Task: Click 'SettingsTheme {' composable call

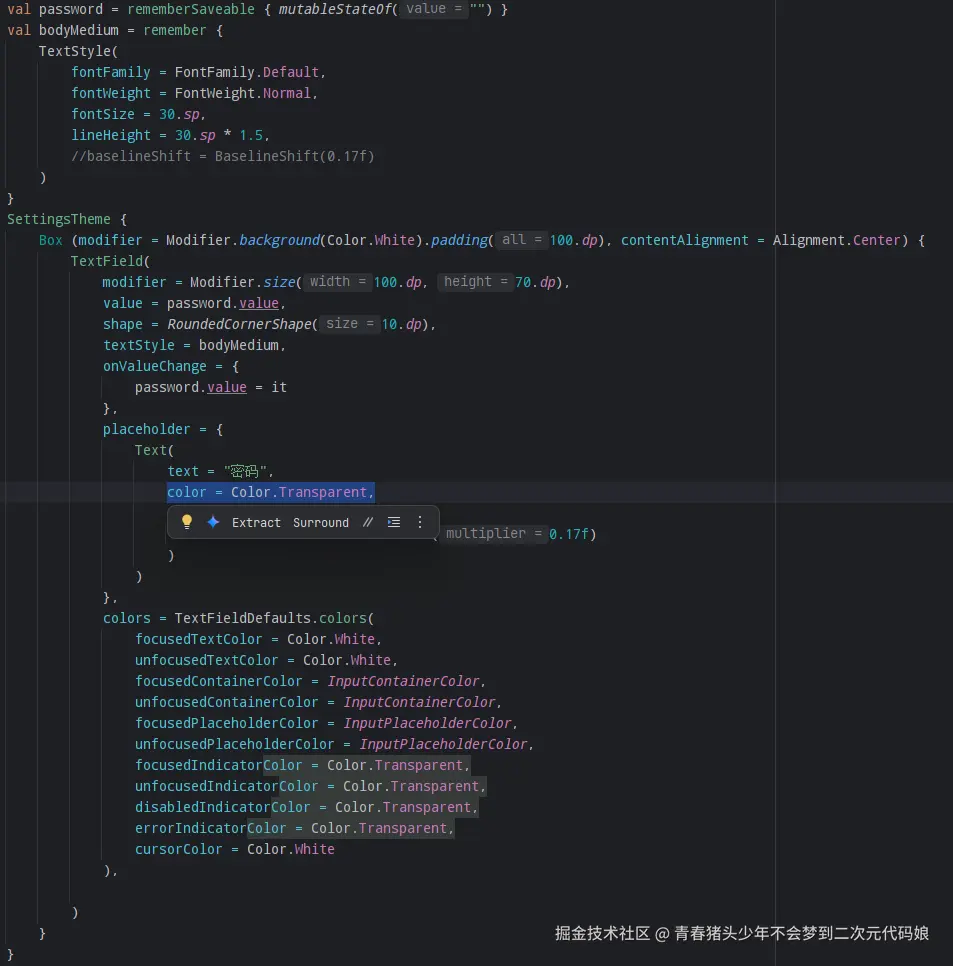Action: pos(67,219)
